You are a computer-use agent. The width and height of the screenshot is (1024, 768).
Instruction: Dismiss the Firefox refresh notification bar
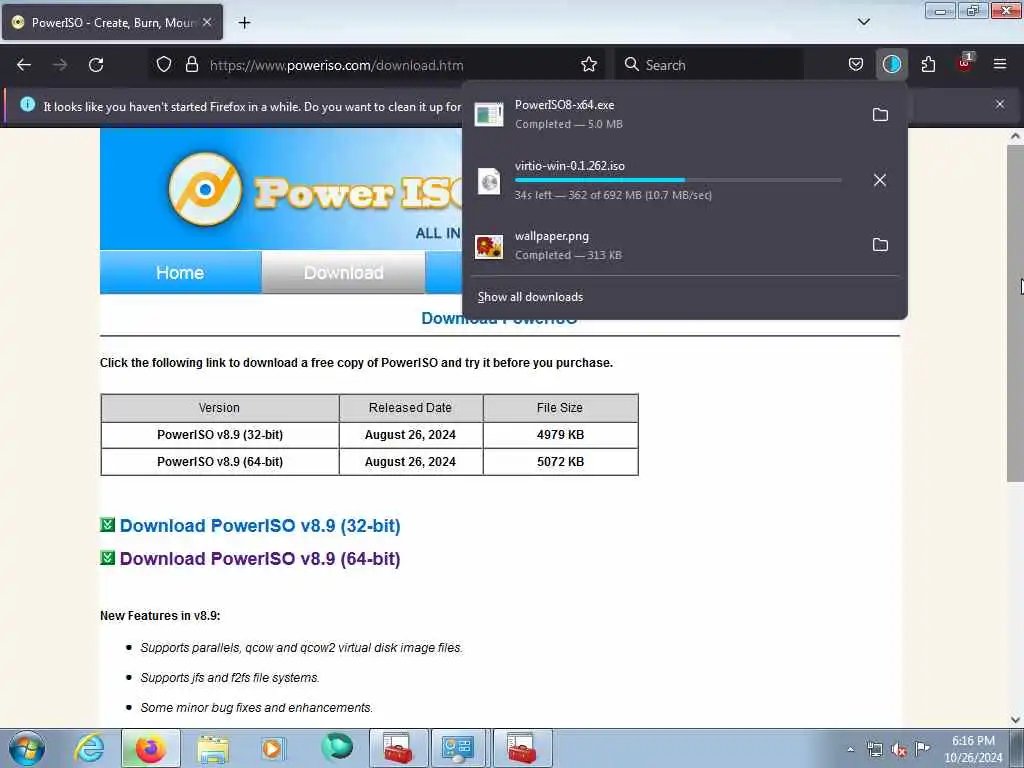point(999,104)
